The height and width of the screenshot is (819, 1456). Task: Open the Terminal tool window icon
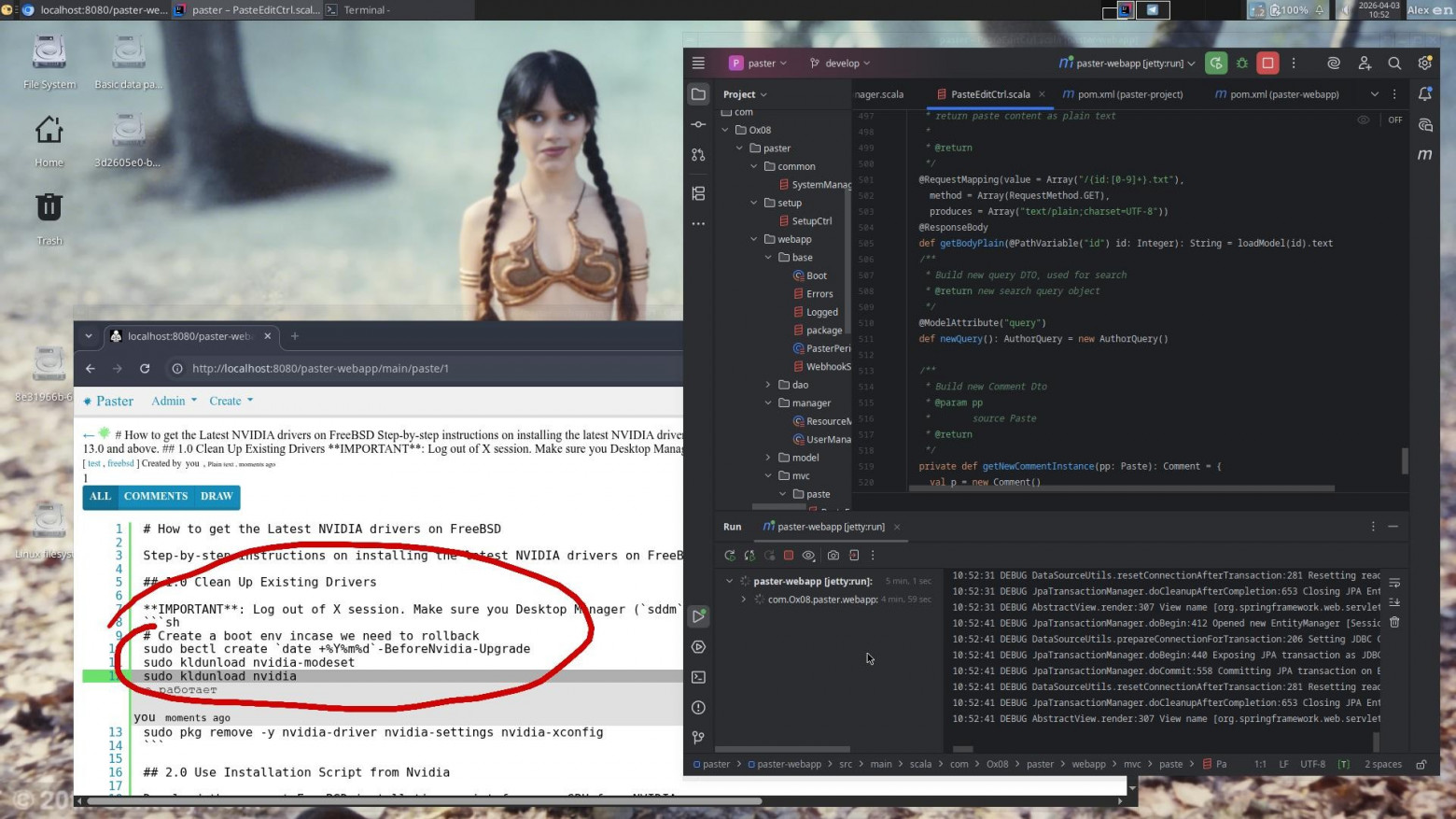tap(698, 677)
